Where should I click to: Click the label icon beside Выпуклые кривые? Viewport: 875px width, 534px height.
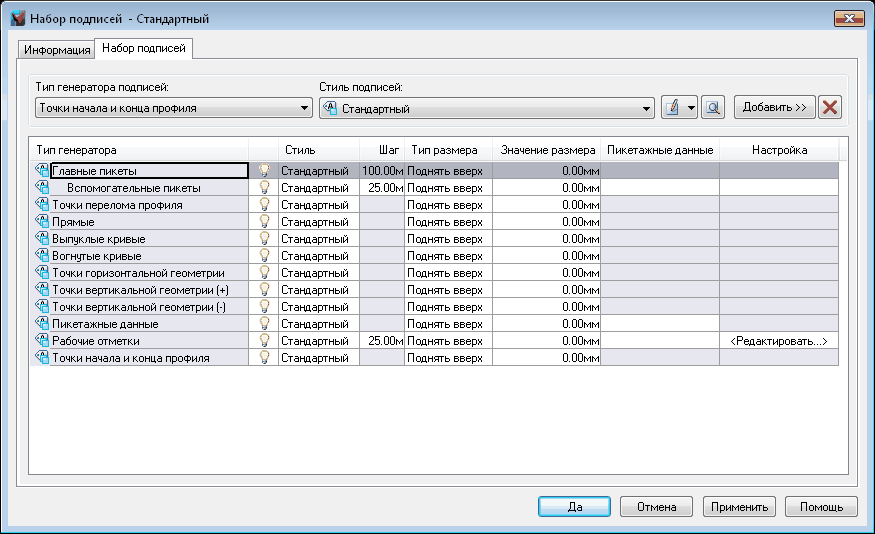coord(42,239)
